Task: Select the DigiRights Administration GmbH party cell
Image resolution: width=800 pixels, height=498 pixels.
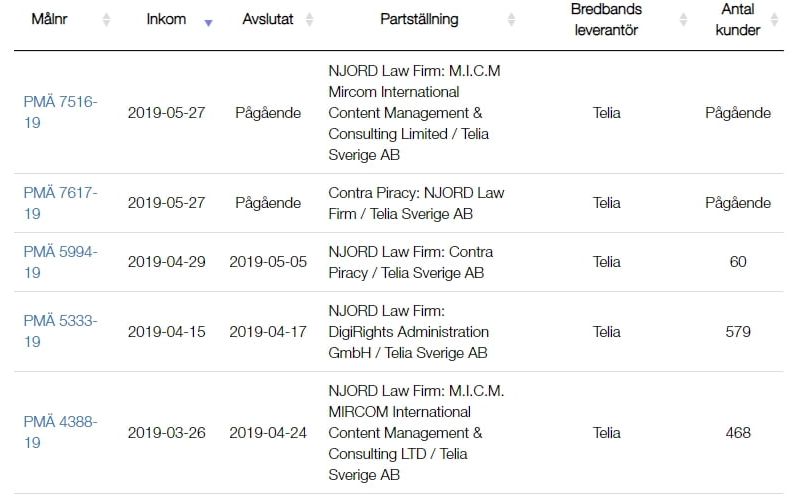Action: [412, 332]
